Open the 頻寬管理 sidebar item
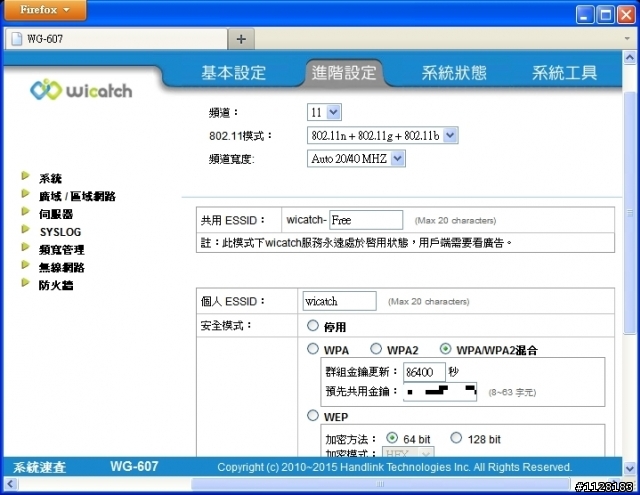Viewport: 640px width, 495px height. tap(62, 250)
